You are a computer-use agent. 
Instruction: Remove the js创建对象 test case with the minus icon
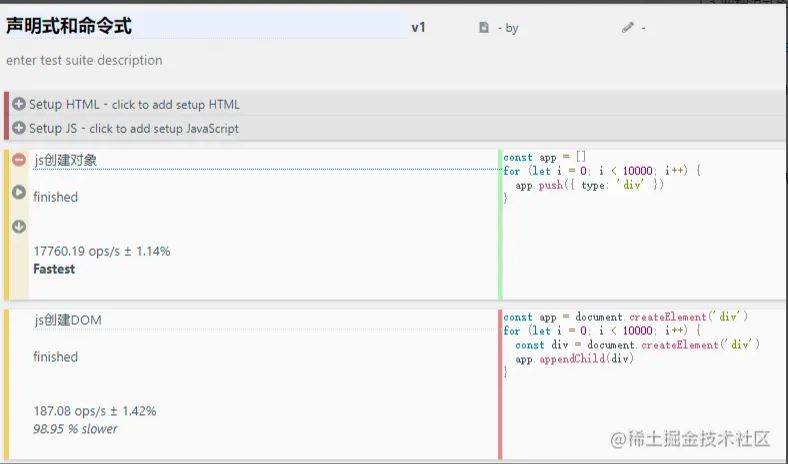pyautogui.click(x=19, y=160)
